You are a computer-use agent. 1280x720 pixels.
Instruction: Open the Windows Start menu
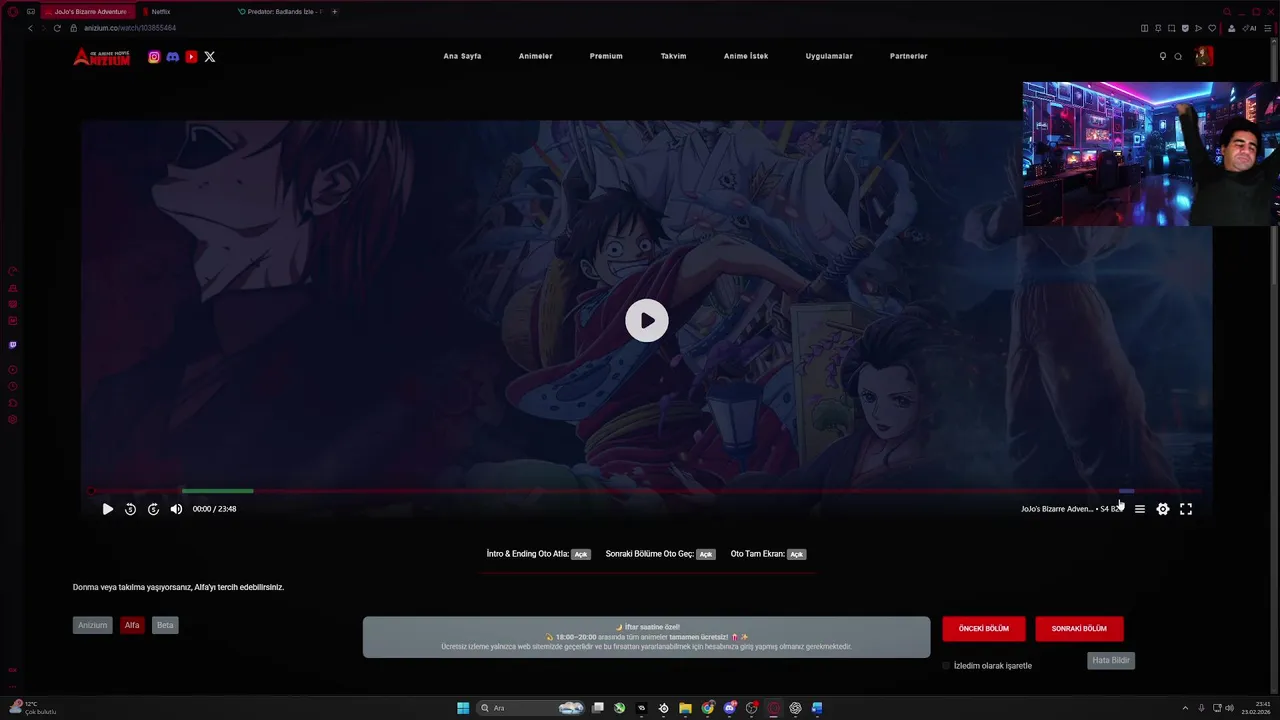(463, 708)
